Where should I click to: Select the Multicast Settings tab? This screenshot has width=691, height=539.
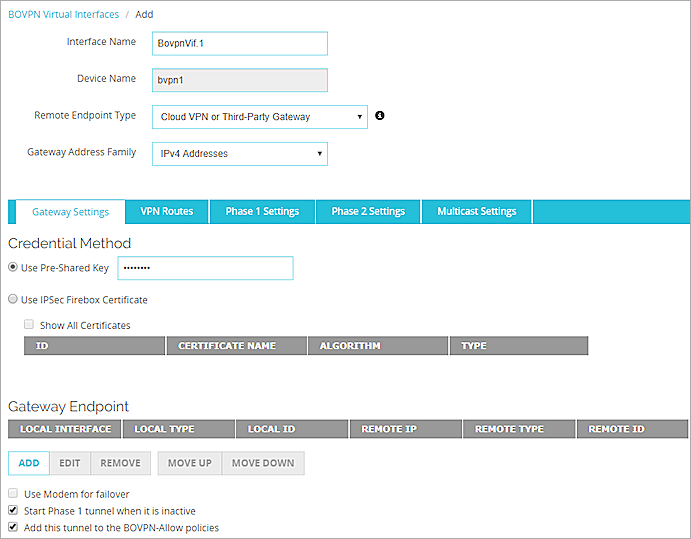477,212
